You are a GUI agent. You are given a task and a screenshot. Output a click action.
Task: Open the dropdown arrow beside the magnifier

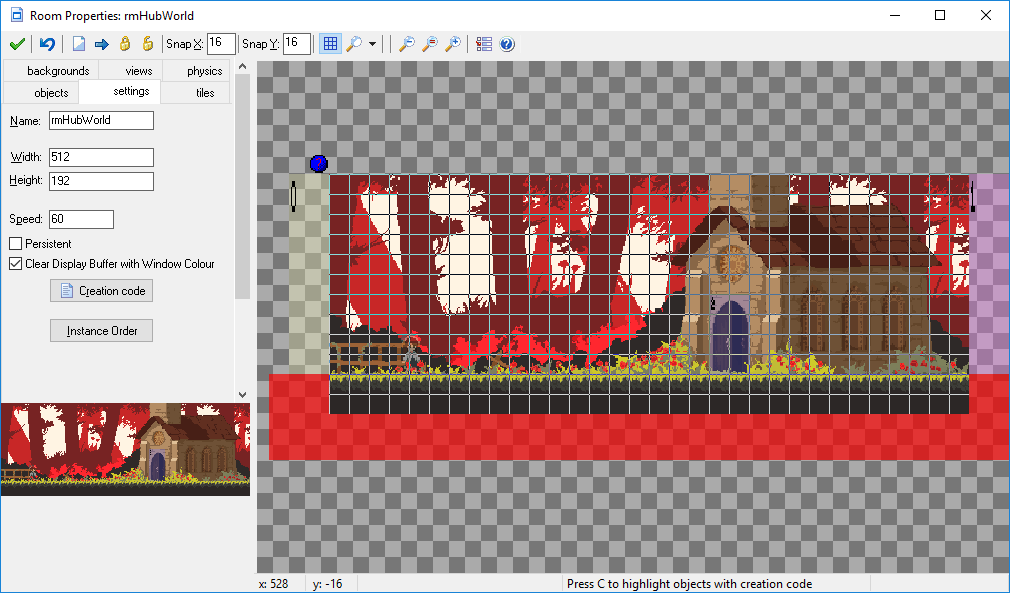(372, 44)
